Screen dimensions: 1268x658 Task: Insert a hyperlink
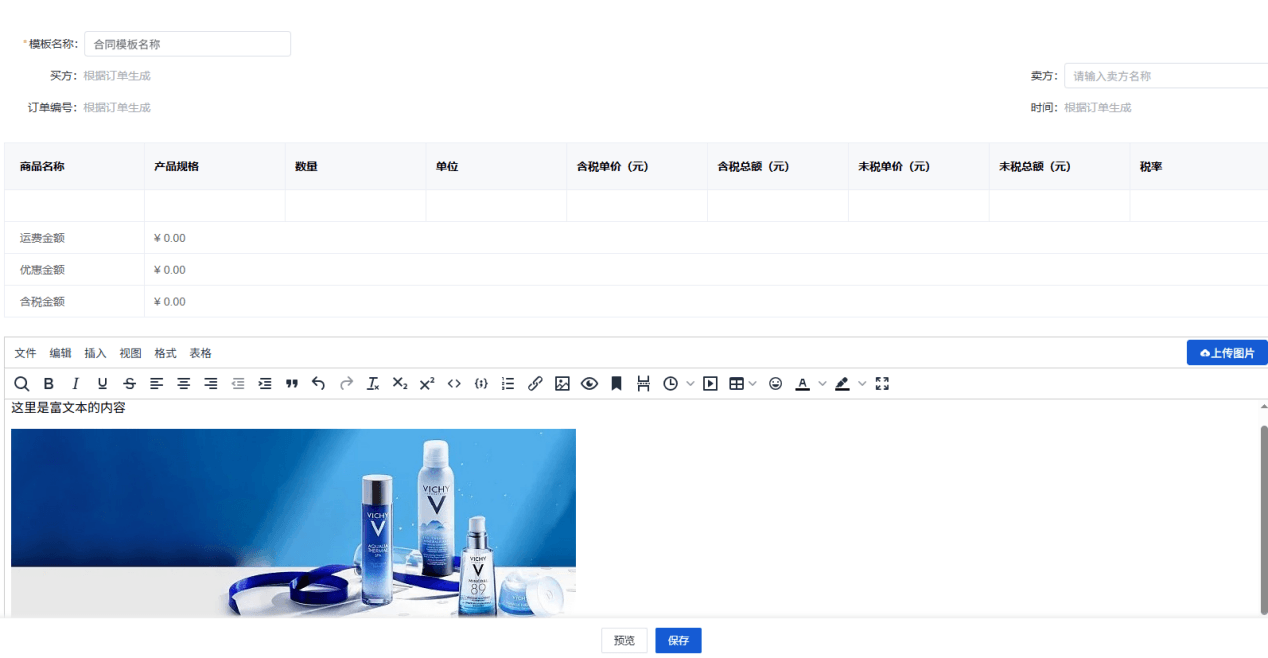(535, 383)
